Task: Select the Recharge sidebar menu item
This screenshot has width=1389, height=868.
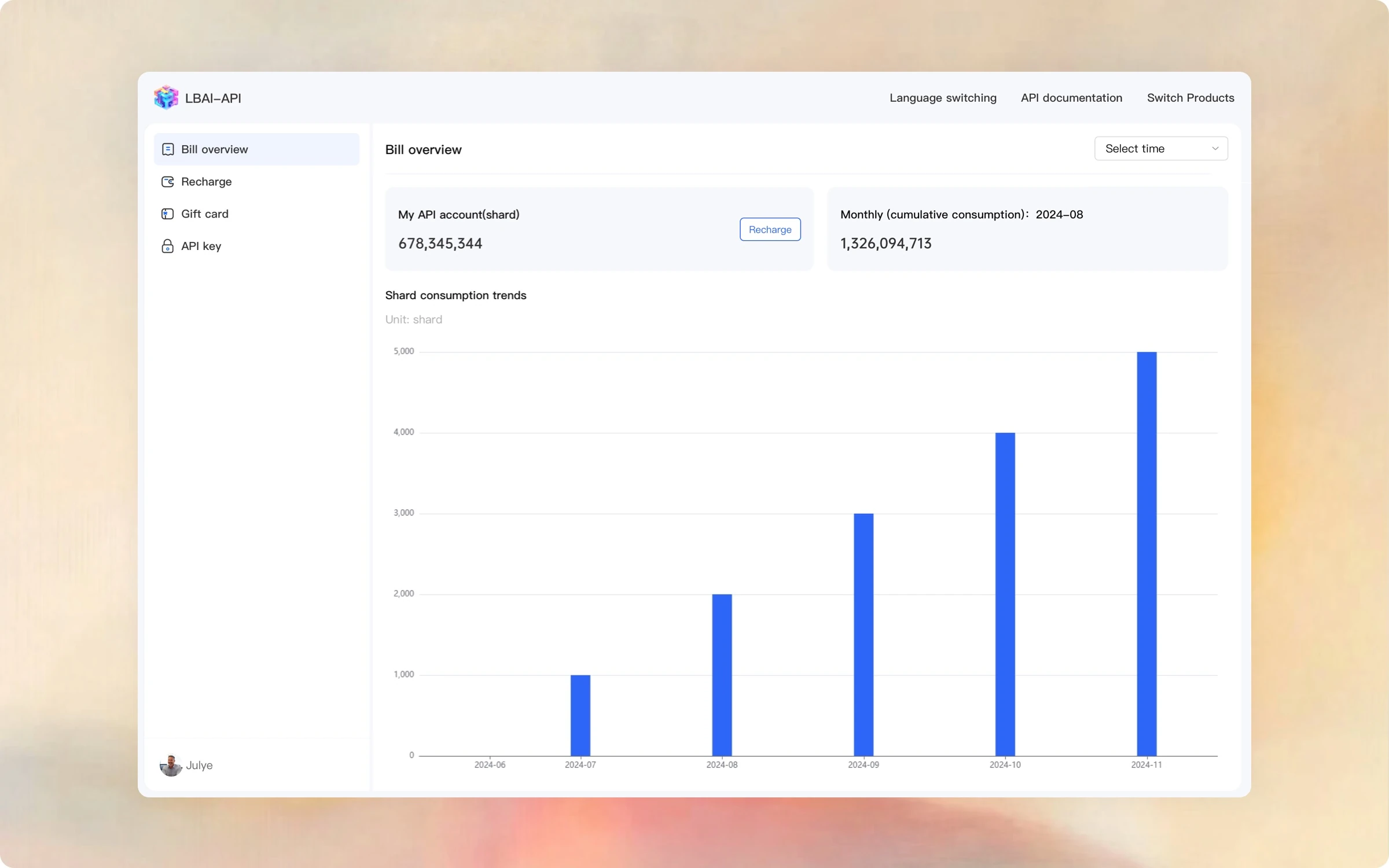Action: (206, 182)
